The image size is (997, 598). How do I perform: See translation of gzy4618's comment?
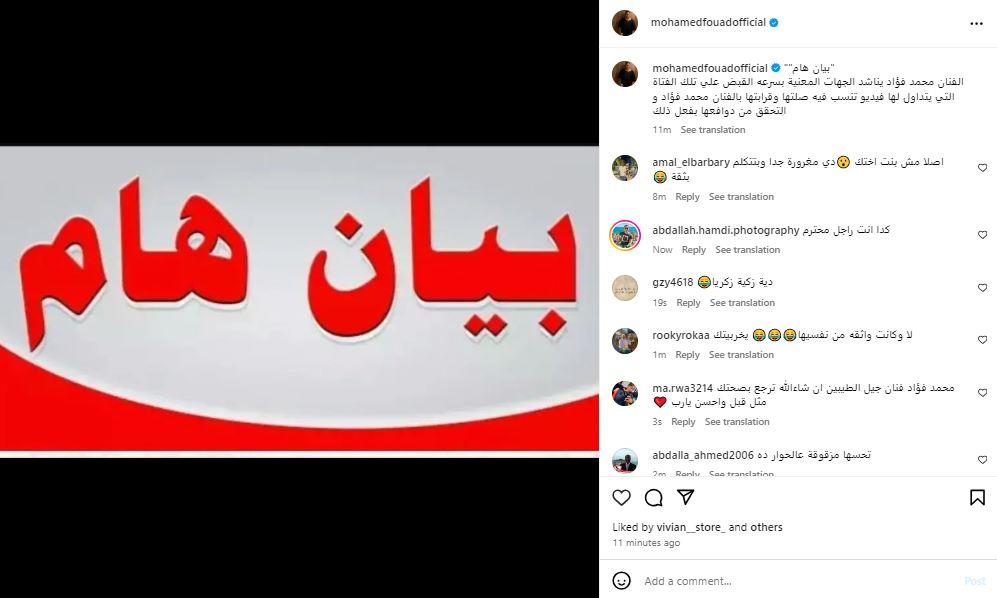pos(742,303)
